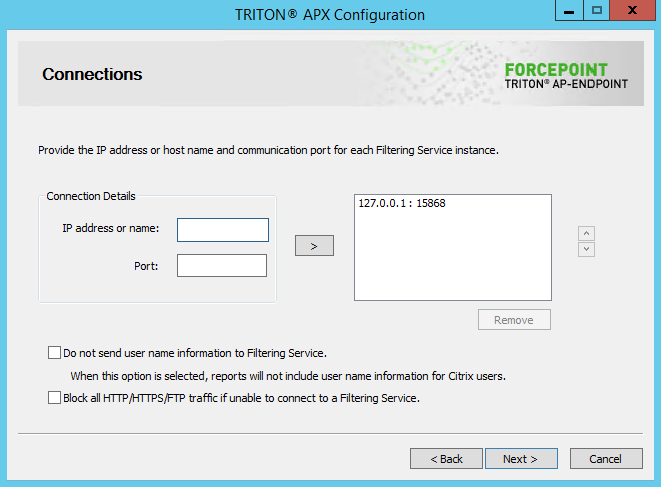Viewport: 661px width, 487px height.
Task: Click the IP address or name field
Action: [223, 230]
